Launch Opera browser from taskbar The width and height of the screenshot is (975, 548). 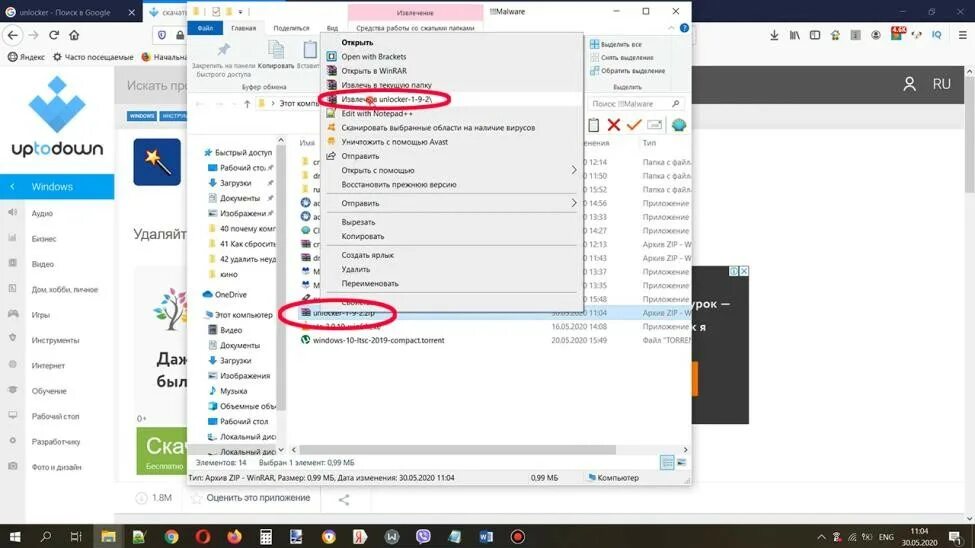coord(203,536)
